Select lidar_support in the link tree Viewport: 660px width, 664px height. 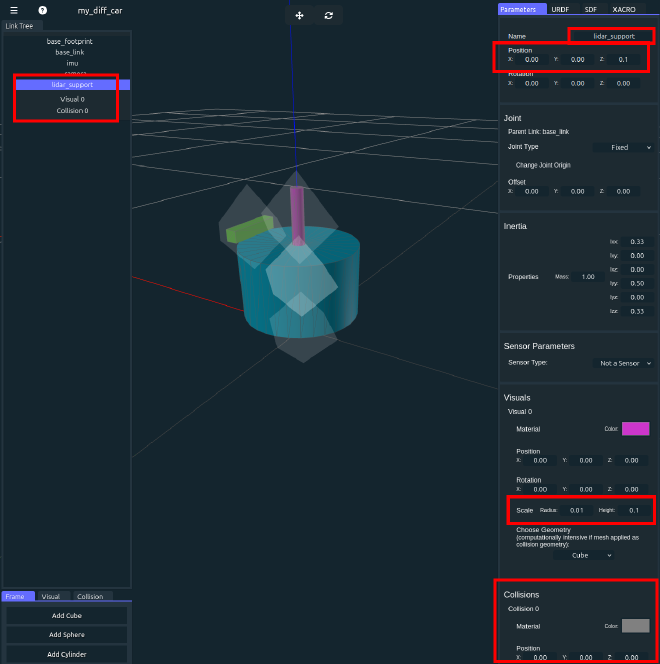pos(72,85)
